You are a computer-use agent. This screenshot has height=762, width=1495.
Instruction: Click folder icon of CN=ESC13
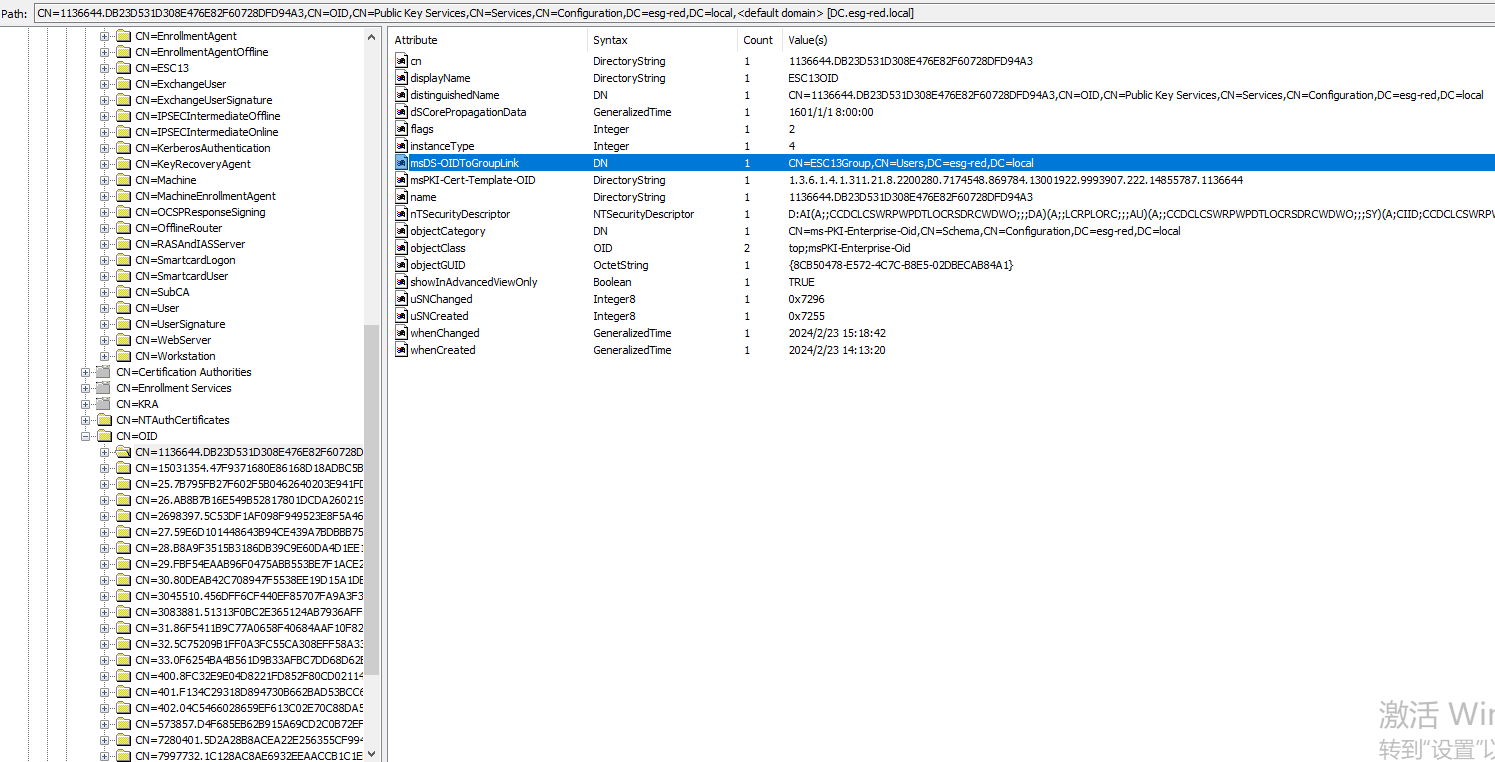click(123, 68)
